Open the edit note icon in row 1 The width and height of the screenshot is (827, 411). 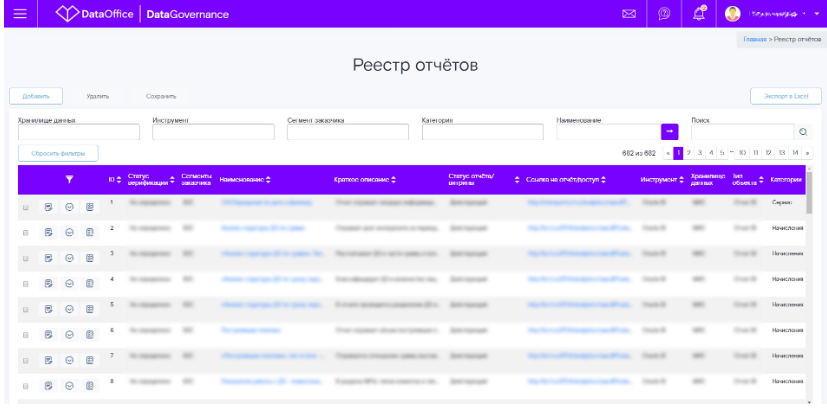click(x=49, y=207)
